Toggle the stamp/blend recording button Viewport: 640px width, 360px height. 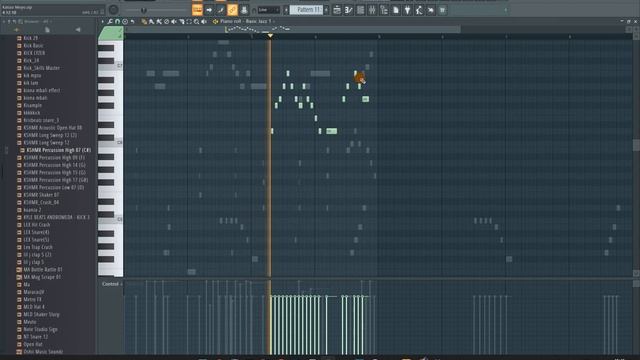(244, 10)
